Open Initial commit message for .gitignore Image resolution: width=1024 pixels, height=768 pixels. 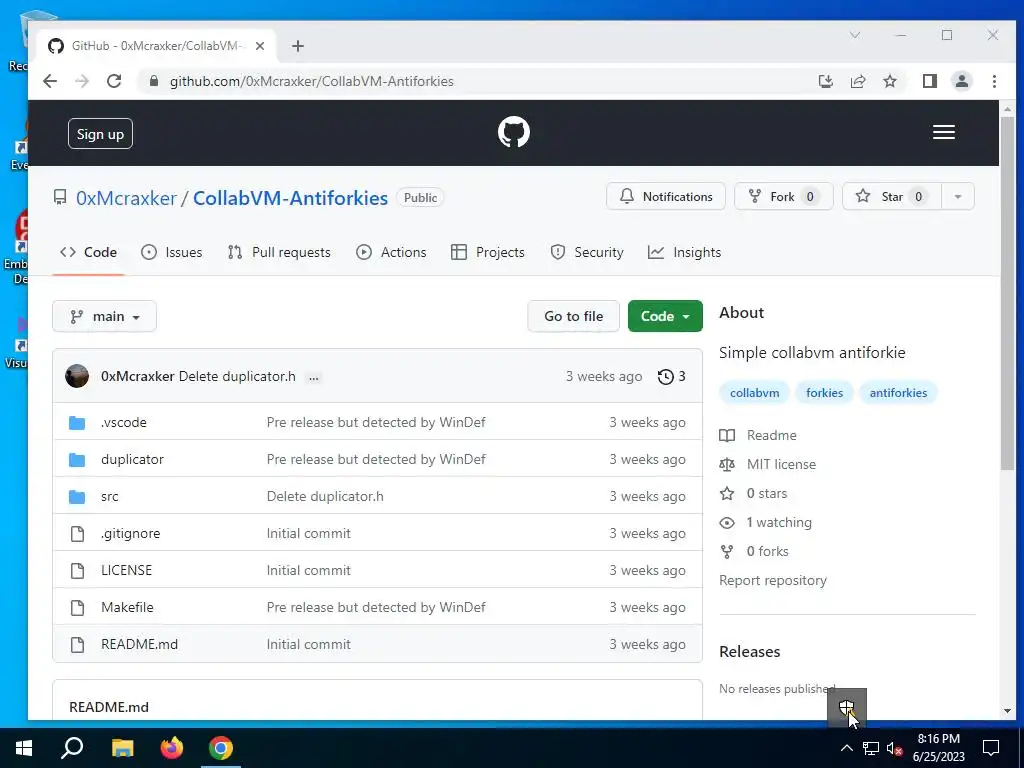[x=308, y=534]
